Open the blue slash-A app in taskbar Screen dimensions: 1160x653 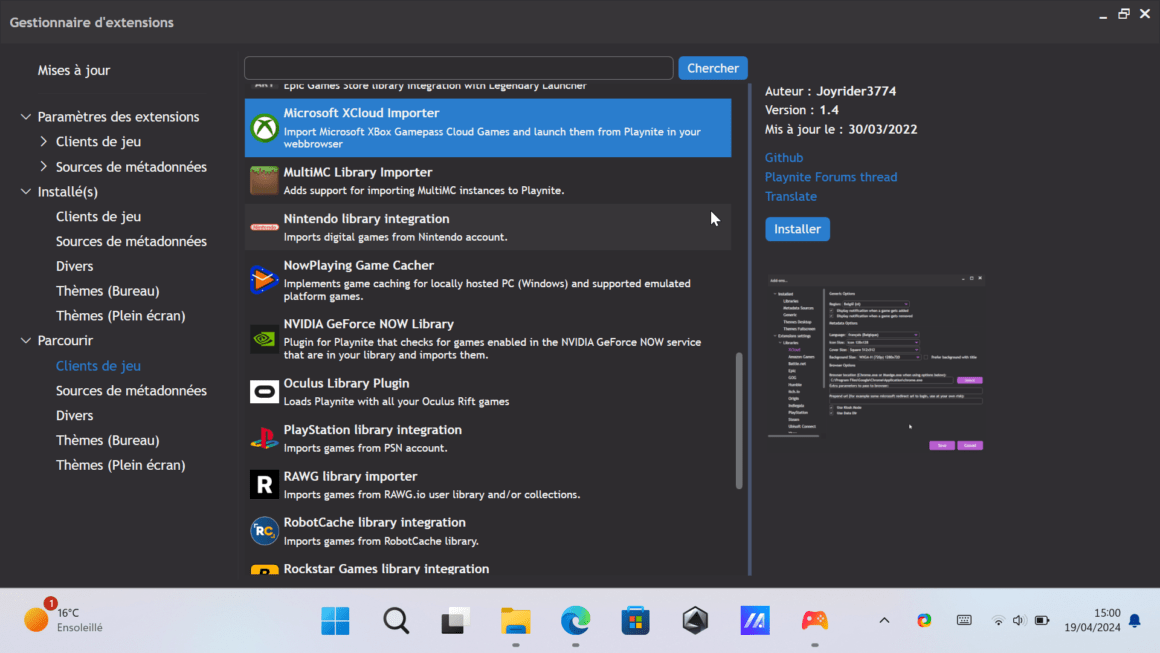coord(755,620)
